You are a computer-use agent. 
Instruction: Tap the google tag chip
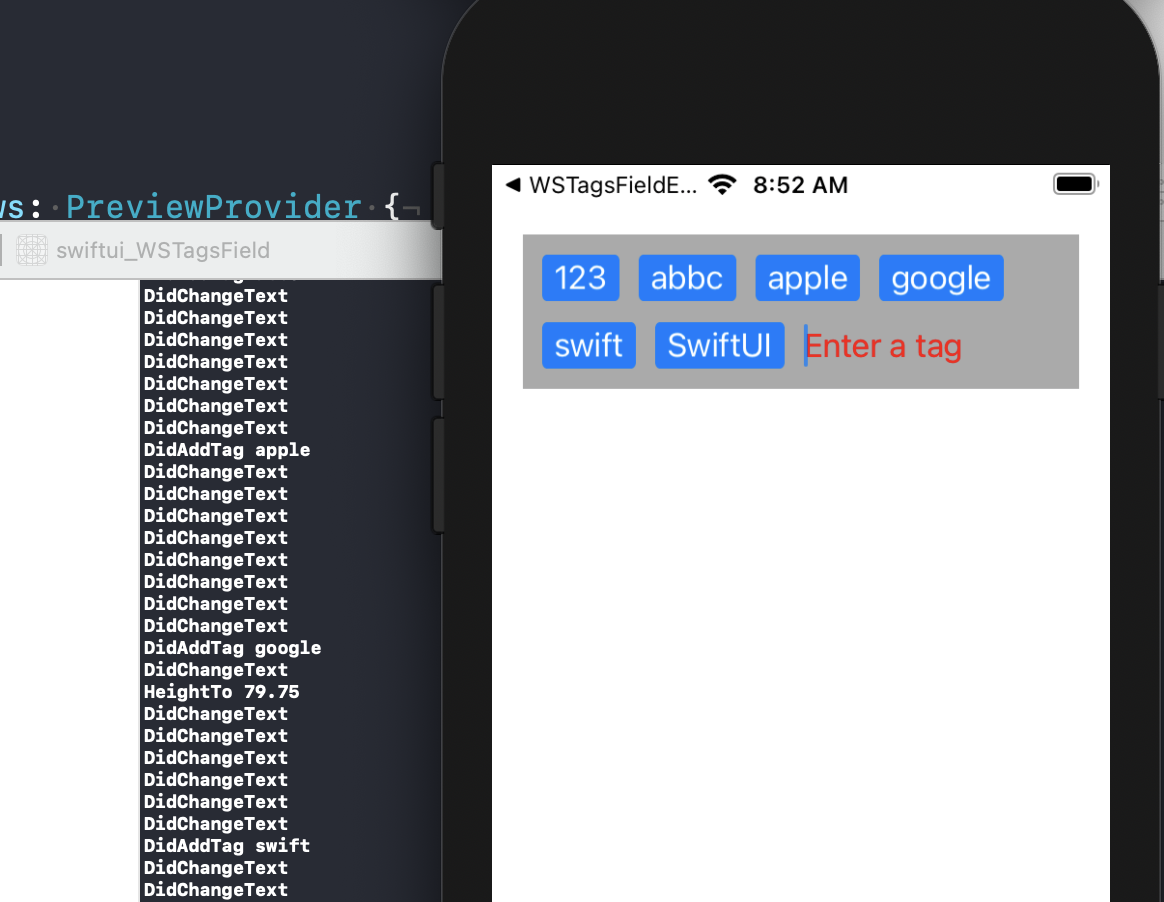click(x=941, y=278)
